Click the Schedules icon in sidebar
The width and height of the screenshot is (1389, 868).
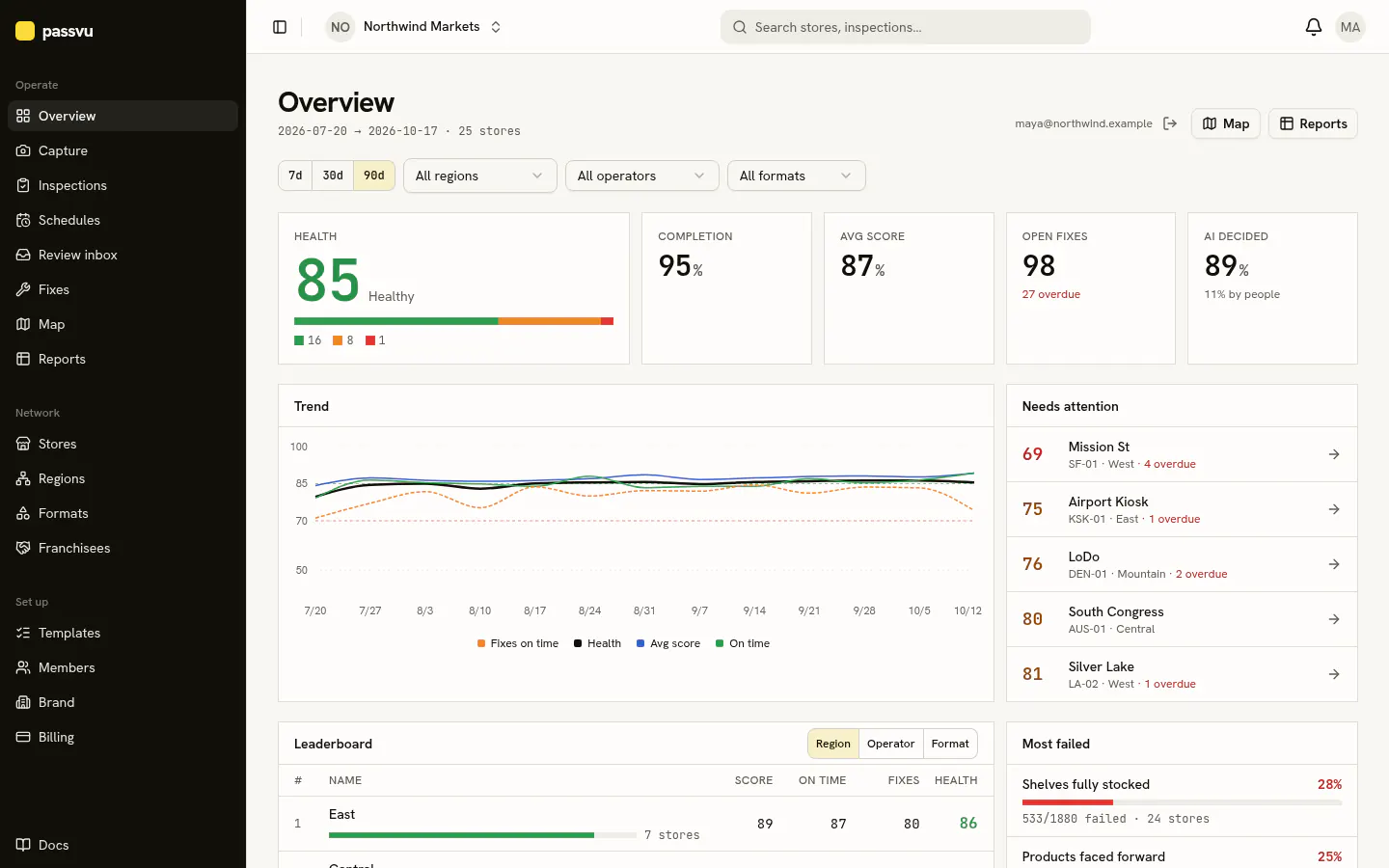[x=23, y=220]
